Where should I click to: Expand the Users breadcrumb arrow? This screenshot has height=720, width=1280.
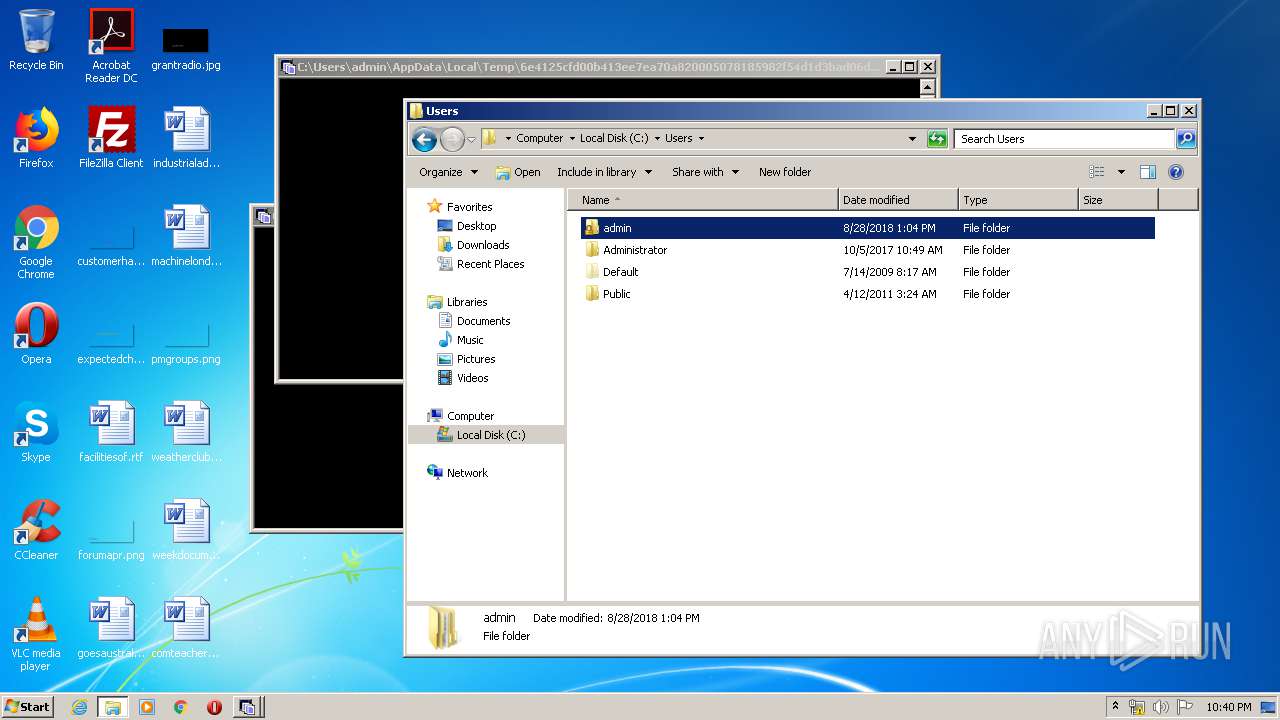pyautogui.click(x=701, y=138)
